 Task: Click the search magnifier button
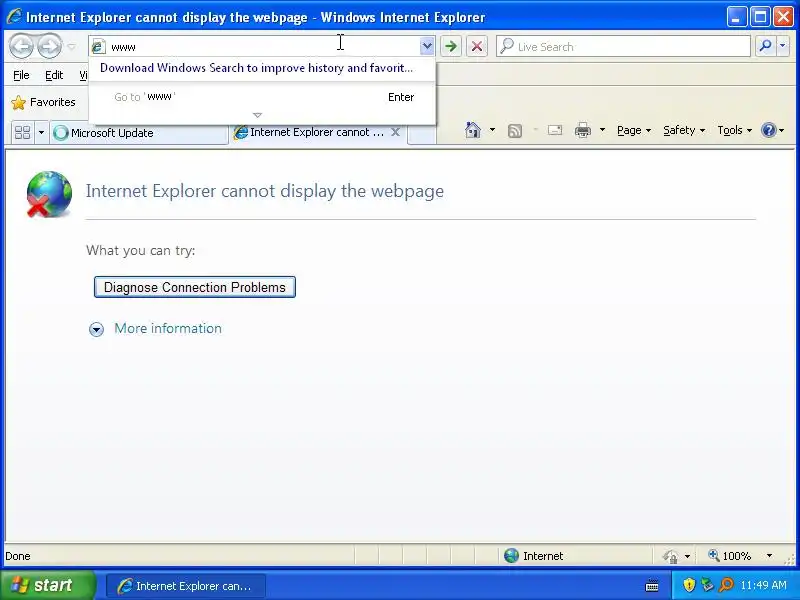click(x=765, y=46)
